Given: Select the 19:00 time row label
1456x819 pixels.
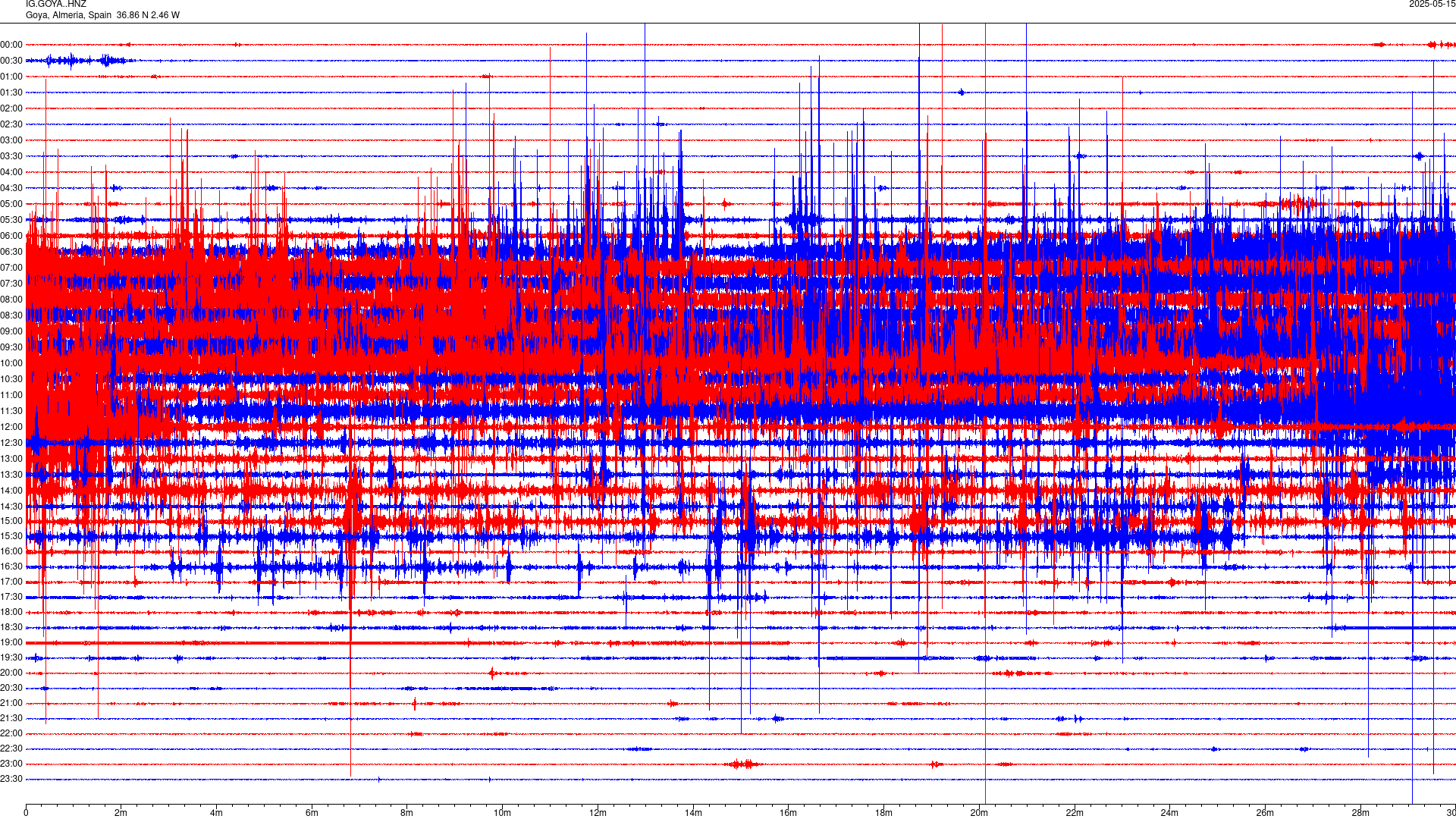Looking at the screenshot, I should (11, 642).
